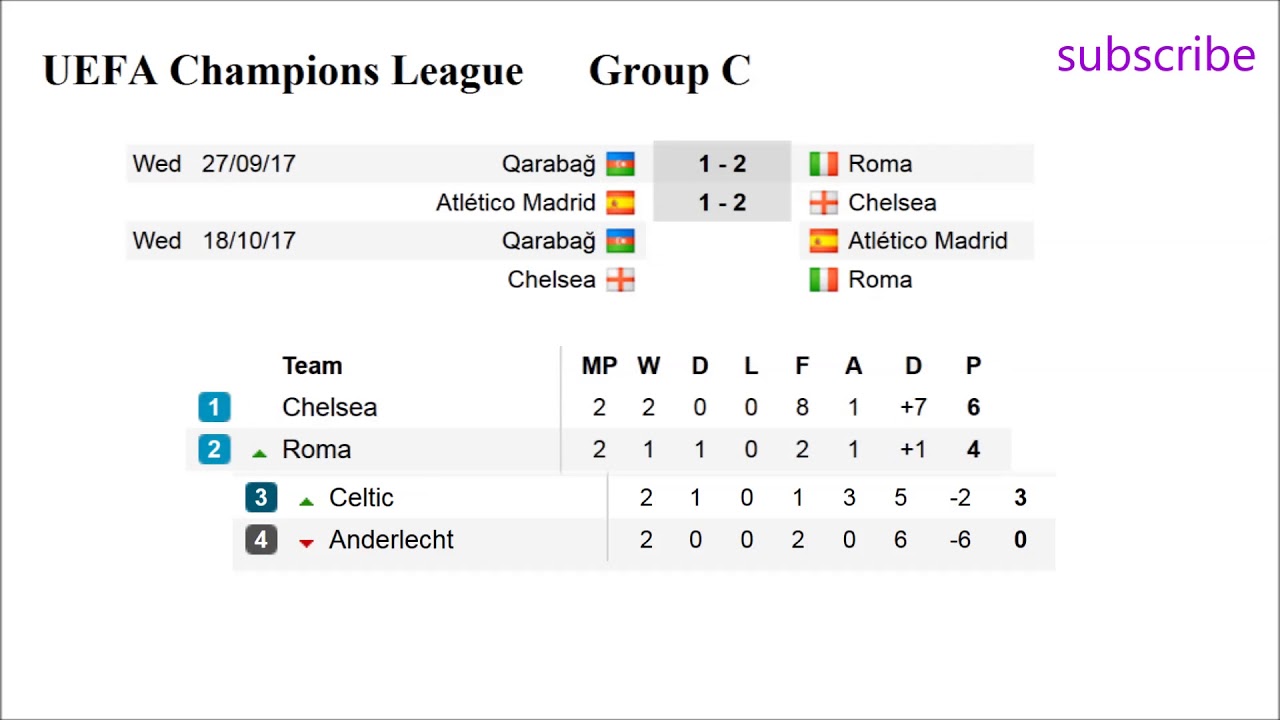Click the position 3 badge for Celtic
The image size is (1280, 720).
261,497
